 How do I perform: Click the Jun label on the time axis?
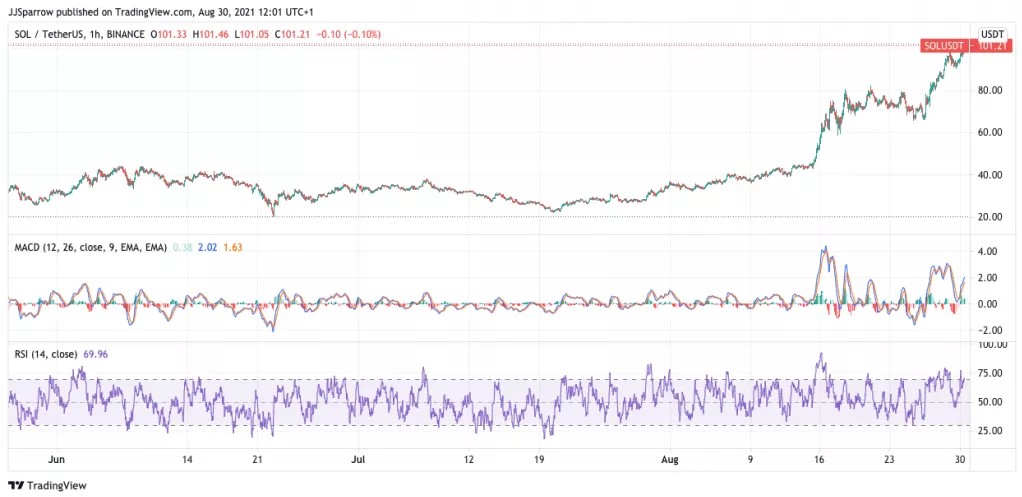coord(57,459)
